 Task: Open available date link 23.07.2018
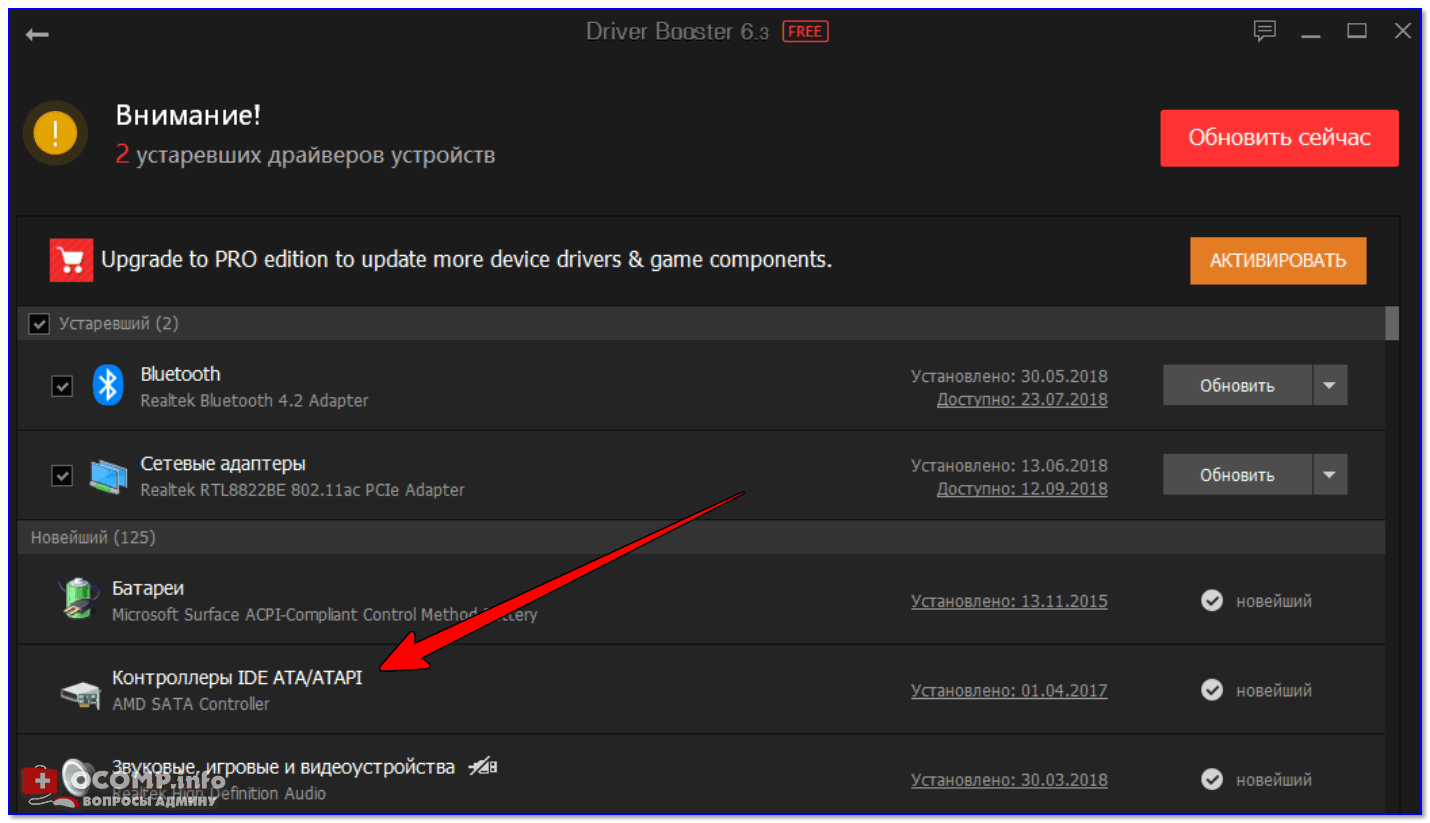(1021, 400)
